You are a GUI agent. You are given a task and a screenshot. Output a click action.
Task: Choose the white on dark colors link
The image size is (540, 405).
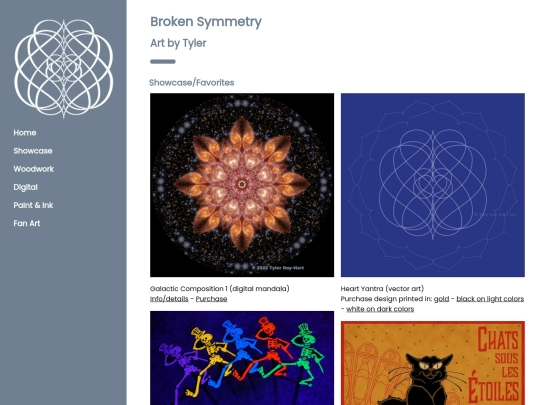(380, 309)
